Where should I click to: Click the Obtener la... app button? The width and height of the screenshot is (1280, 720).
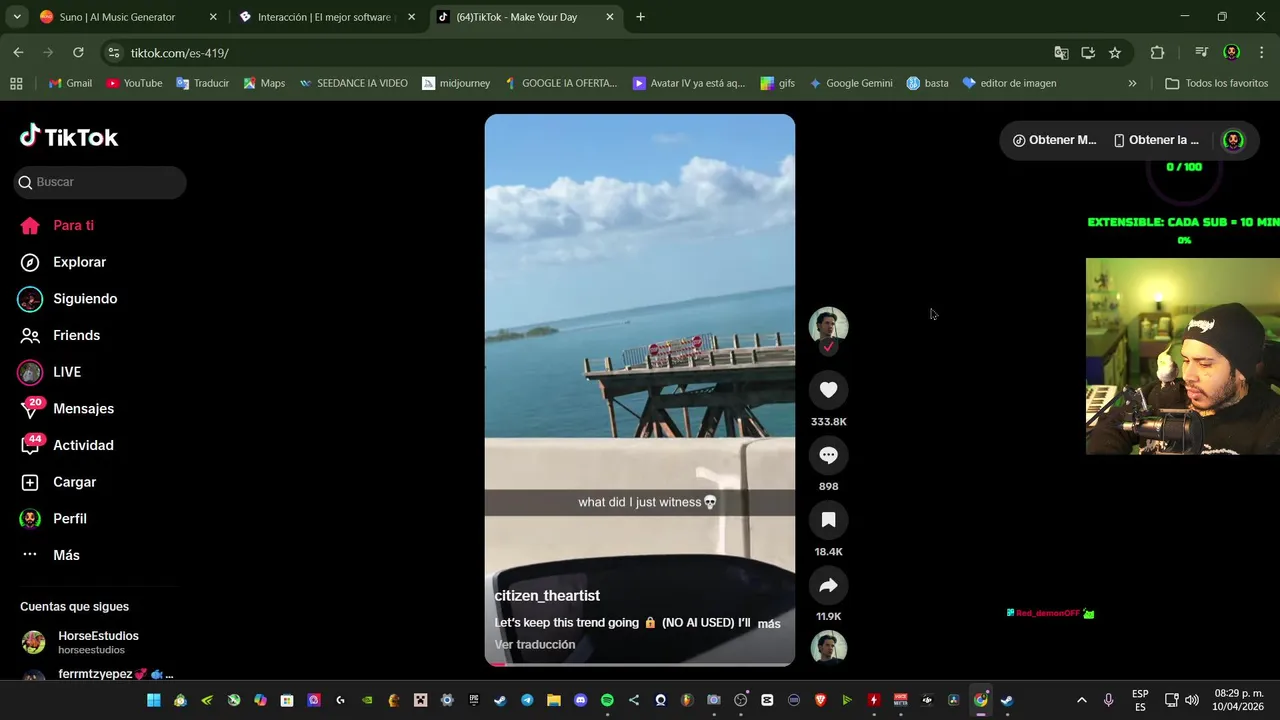1156,140
